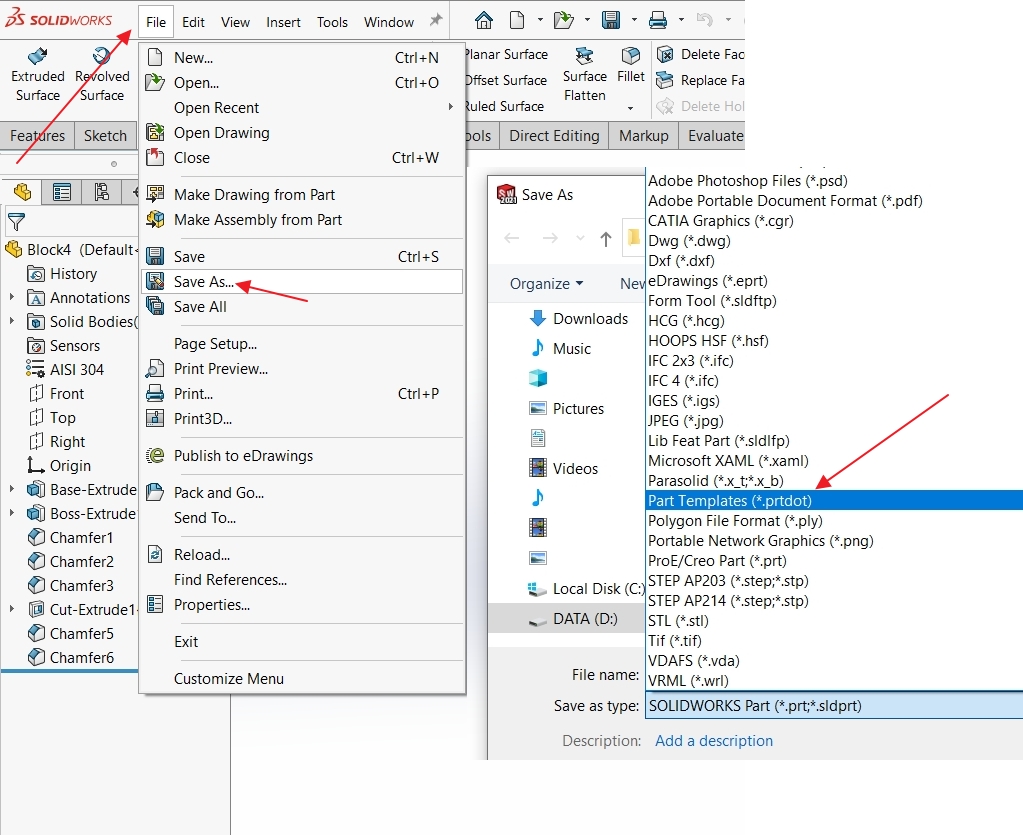
Task: Choose Save As... from File menu
Action: 302,282
